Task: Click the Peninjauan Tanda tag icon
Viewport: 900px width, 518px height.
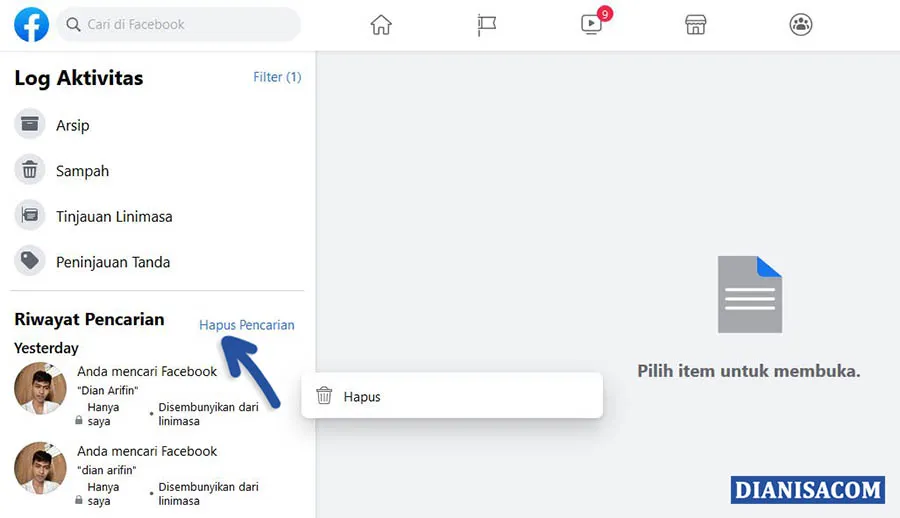Action: [30, 261]
